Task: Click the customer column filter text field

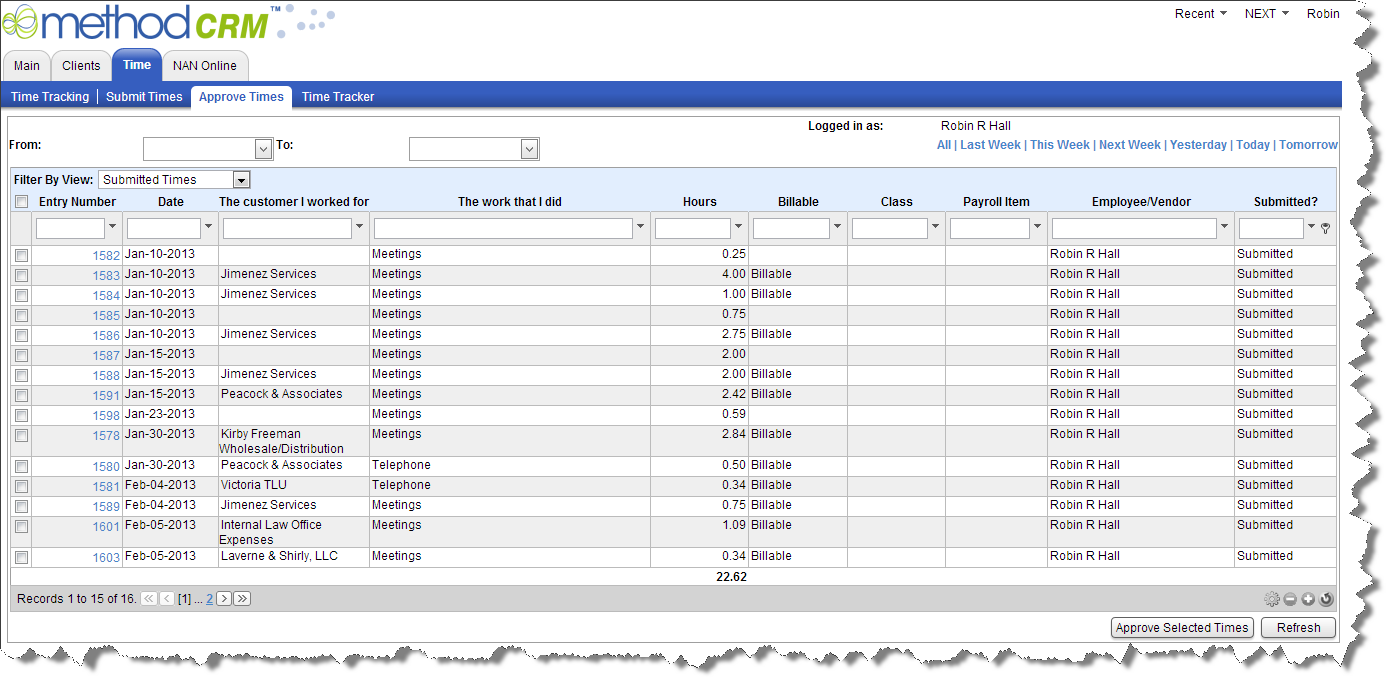Action: coord(286,228)
